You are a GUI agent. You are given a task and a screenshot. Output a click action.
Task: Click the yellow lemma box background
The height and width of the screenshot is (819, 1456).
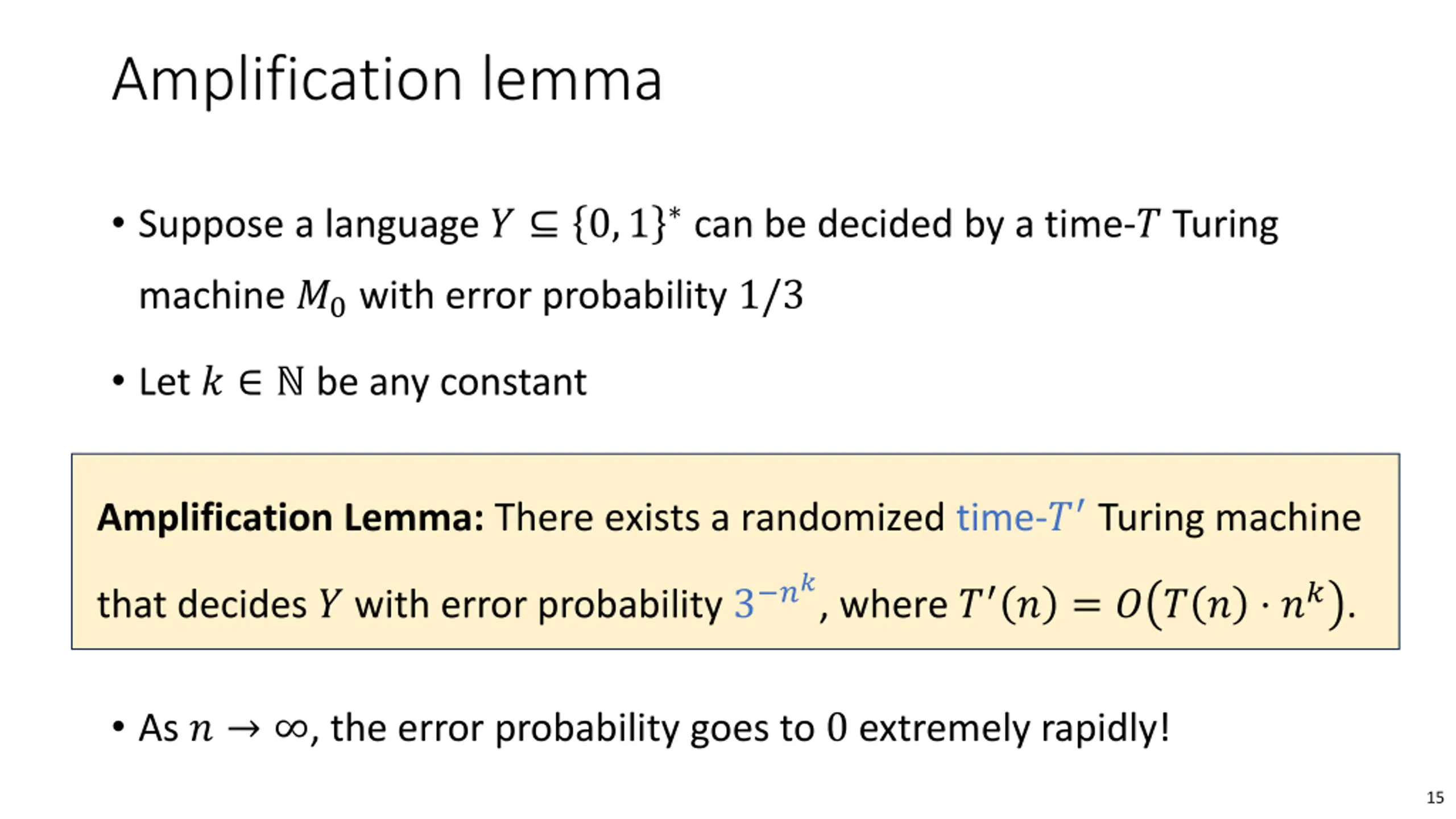735,552
